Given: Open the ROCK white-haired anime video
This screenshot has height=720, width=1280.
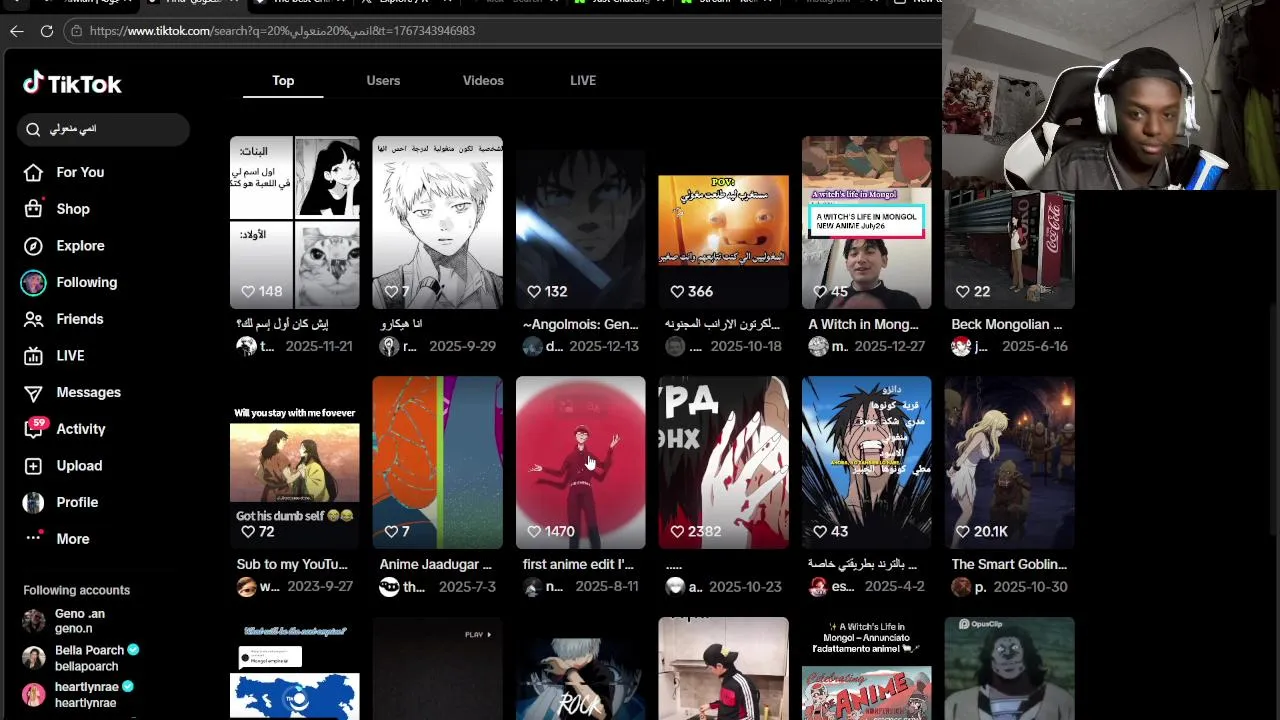Looking at the screenshot, I should [x=581, y=668].
